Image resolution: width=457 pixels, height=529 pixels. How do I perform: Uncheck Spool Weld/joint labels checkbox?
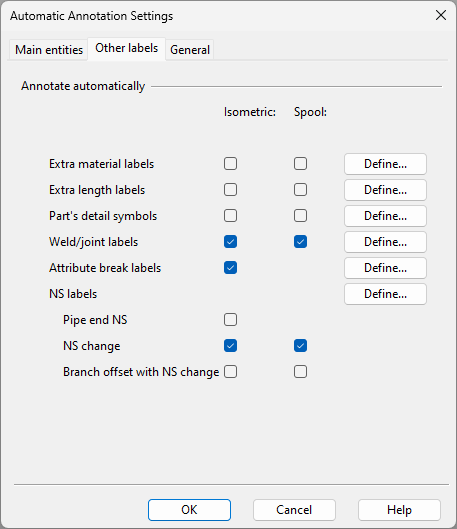300,242
